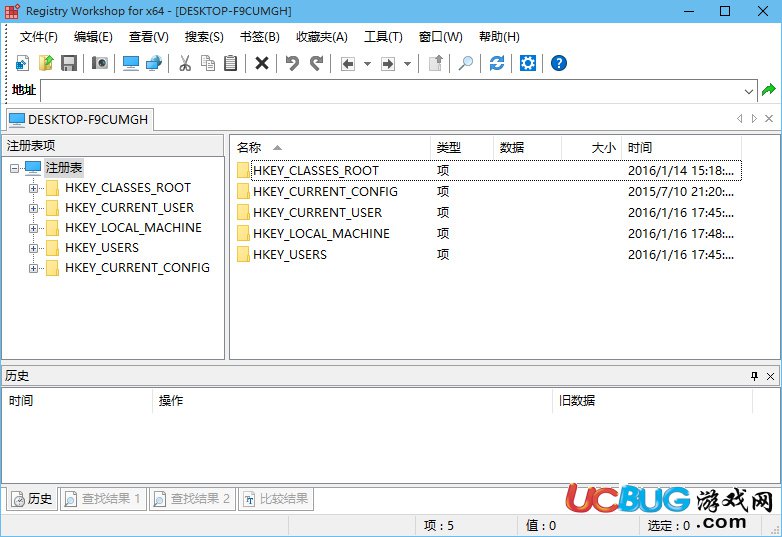Close the DESKTOP-F9CUMGH document tab
The width and height of the screenshot is (782, 537).
point(769,119)
